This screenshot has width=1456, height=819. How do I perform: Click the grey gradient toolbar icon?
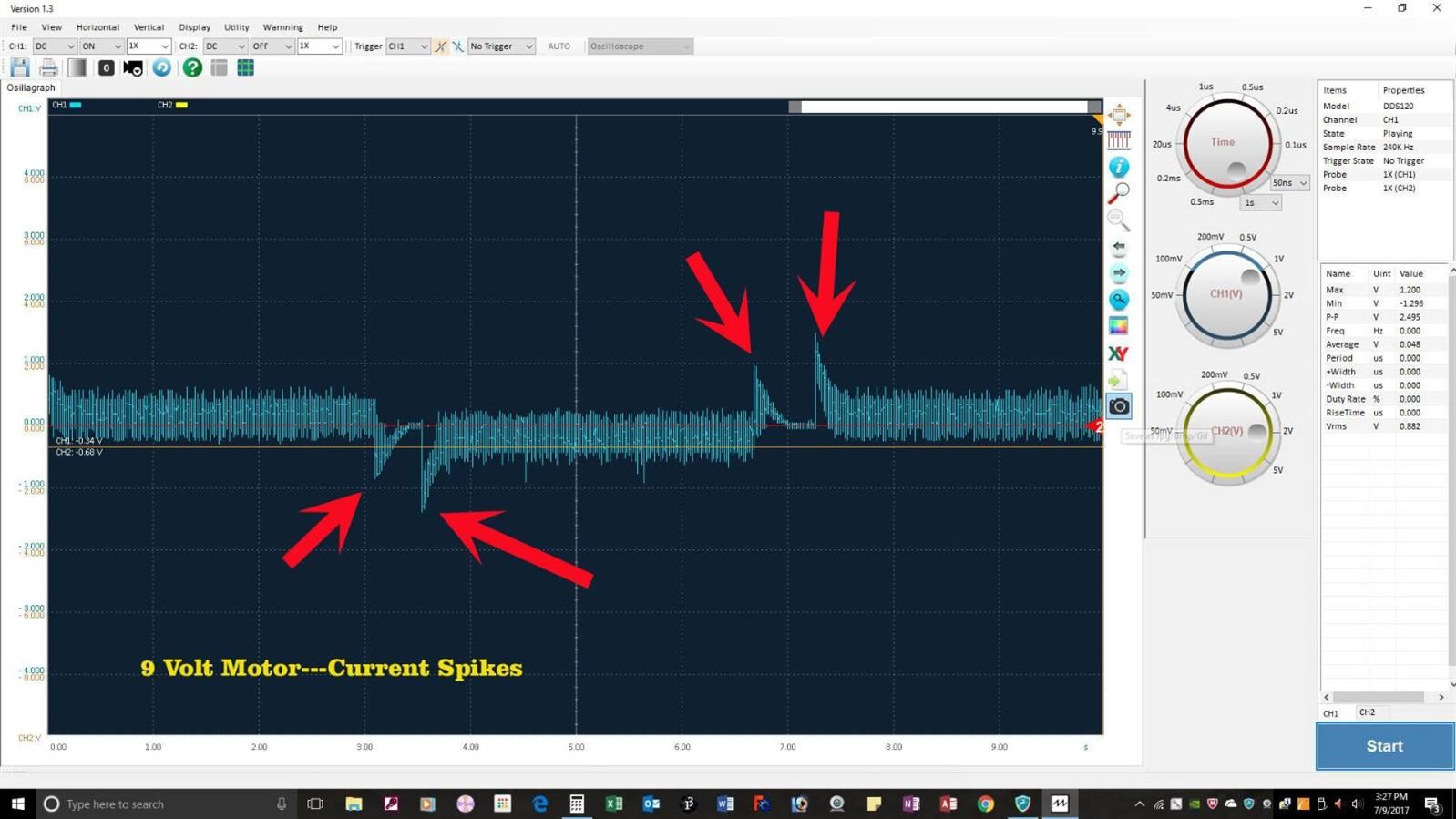[77, 67]
